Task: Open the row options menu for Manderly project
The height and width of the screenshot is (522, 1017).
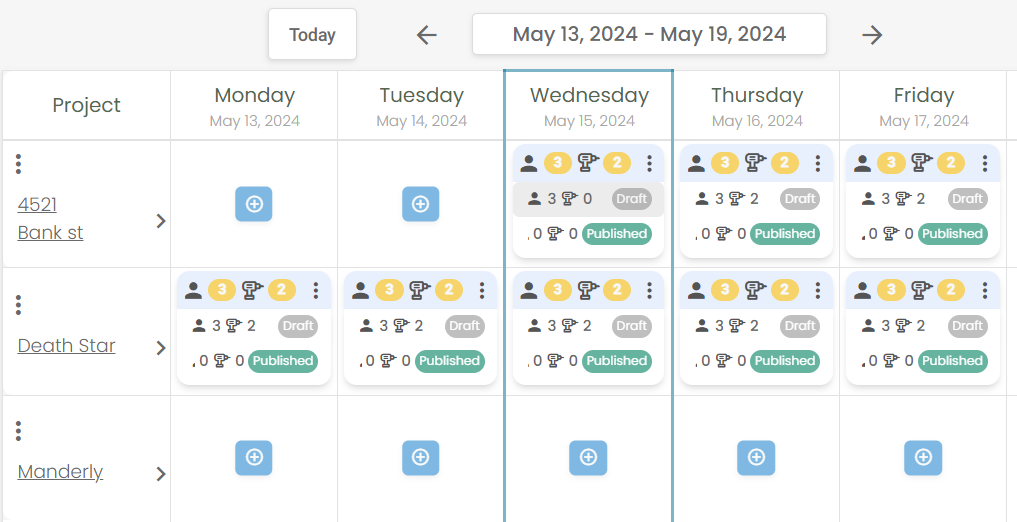Action: (18, 431)
